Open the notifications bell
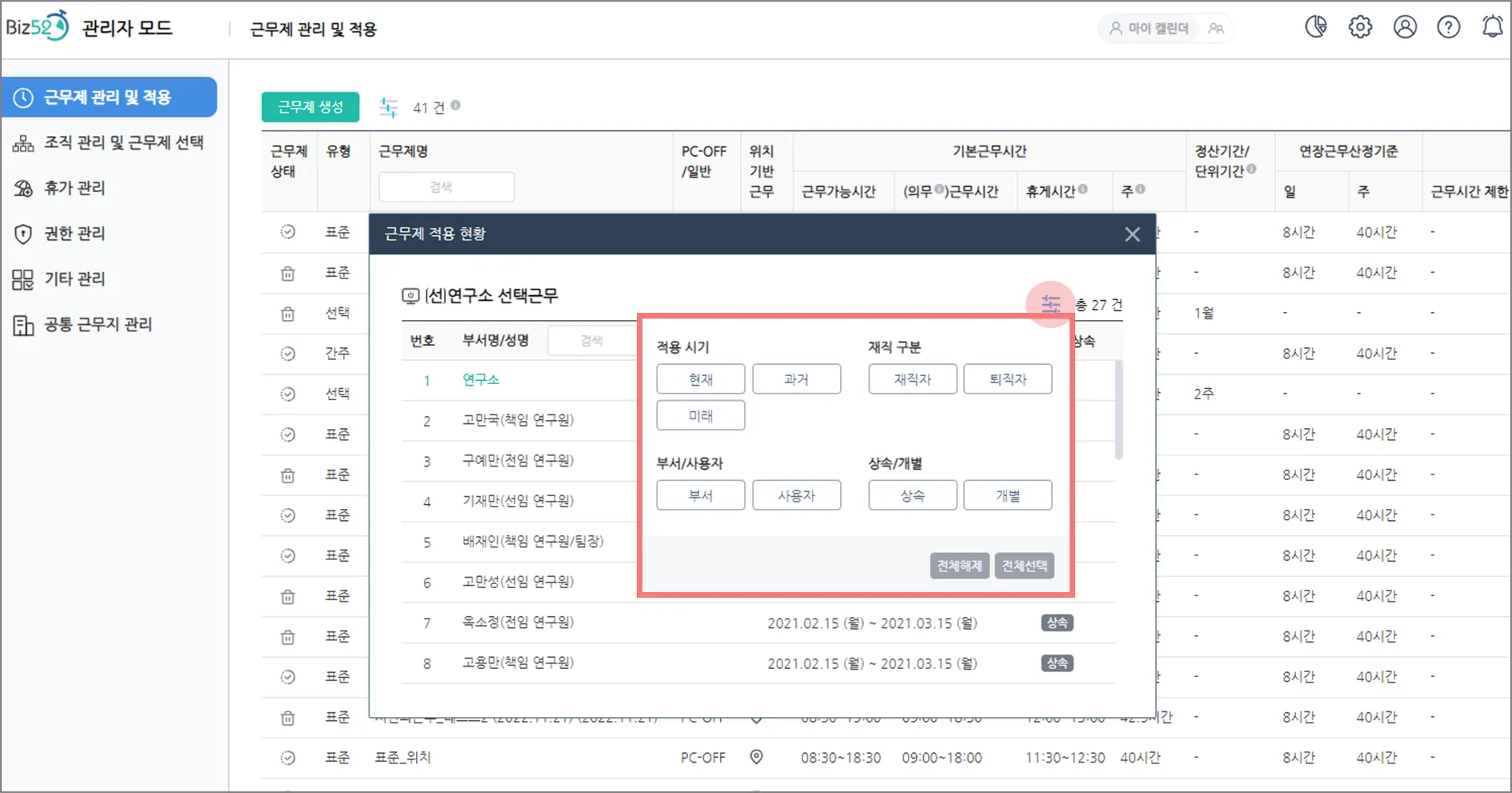Screen dimensions: 1512x793 click(x=1493, y=27)
